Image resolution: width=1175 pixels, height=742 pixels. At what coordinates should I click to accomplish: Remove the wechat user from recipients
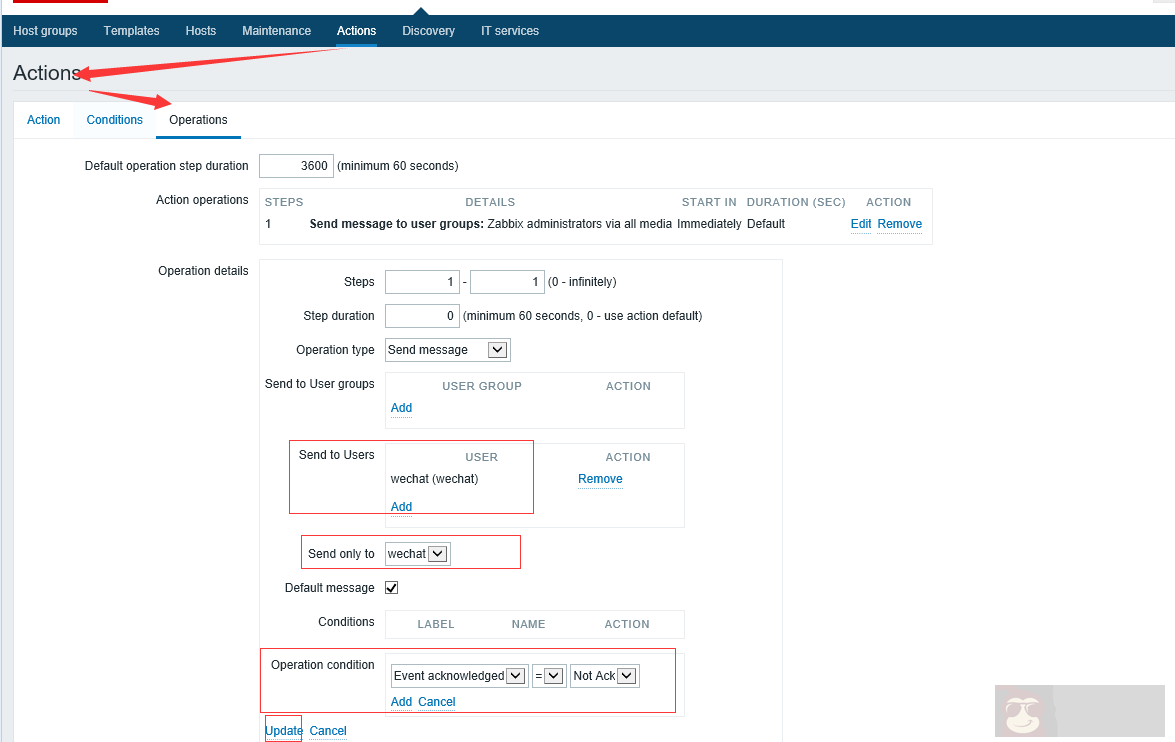(599, 479)
